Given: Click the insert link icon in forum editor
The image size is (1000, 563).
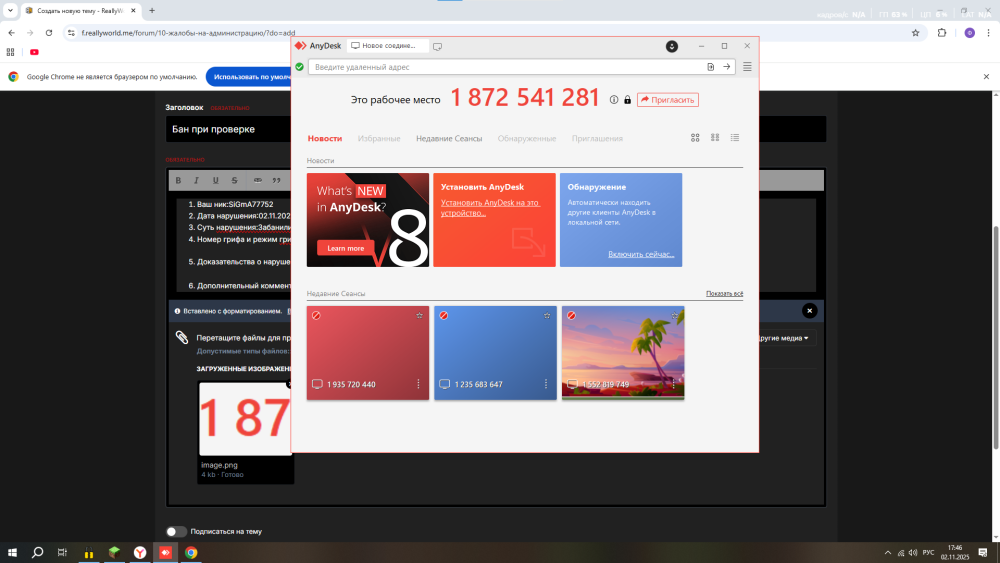Looking at the screenshot, I should (258, 180).
